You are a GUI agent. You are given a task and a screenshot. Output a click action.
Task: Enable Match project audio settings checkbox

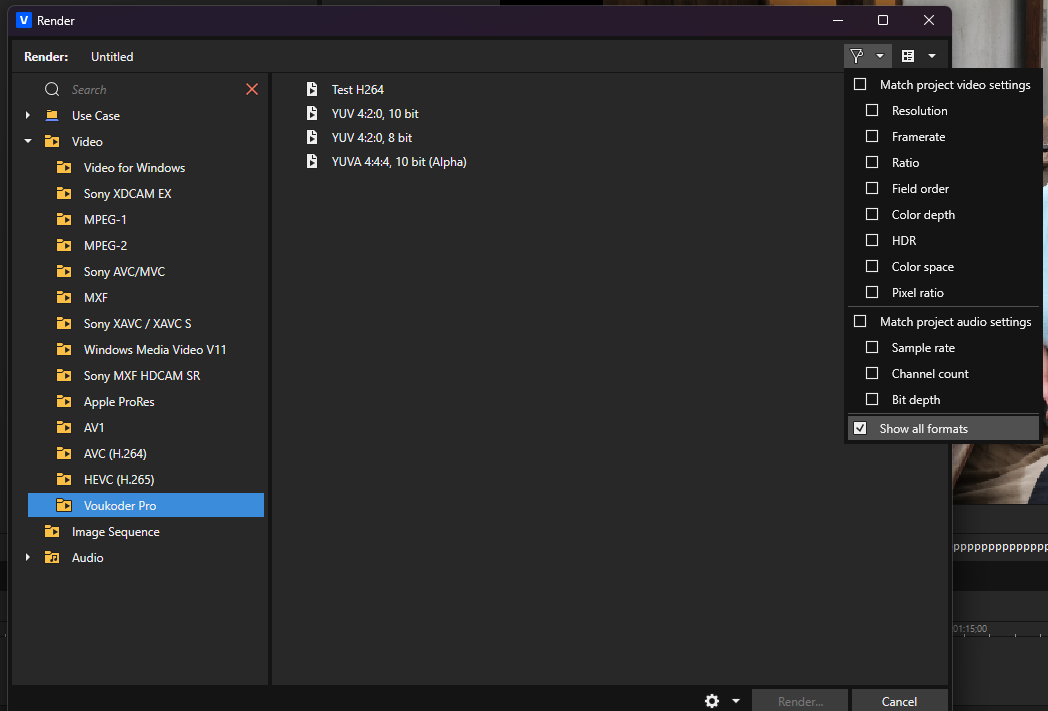click(x=860, y=321)
